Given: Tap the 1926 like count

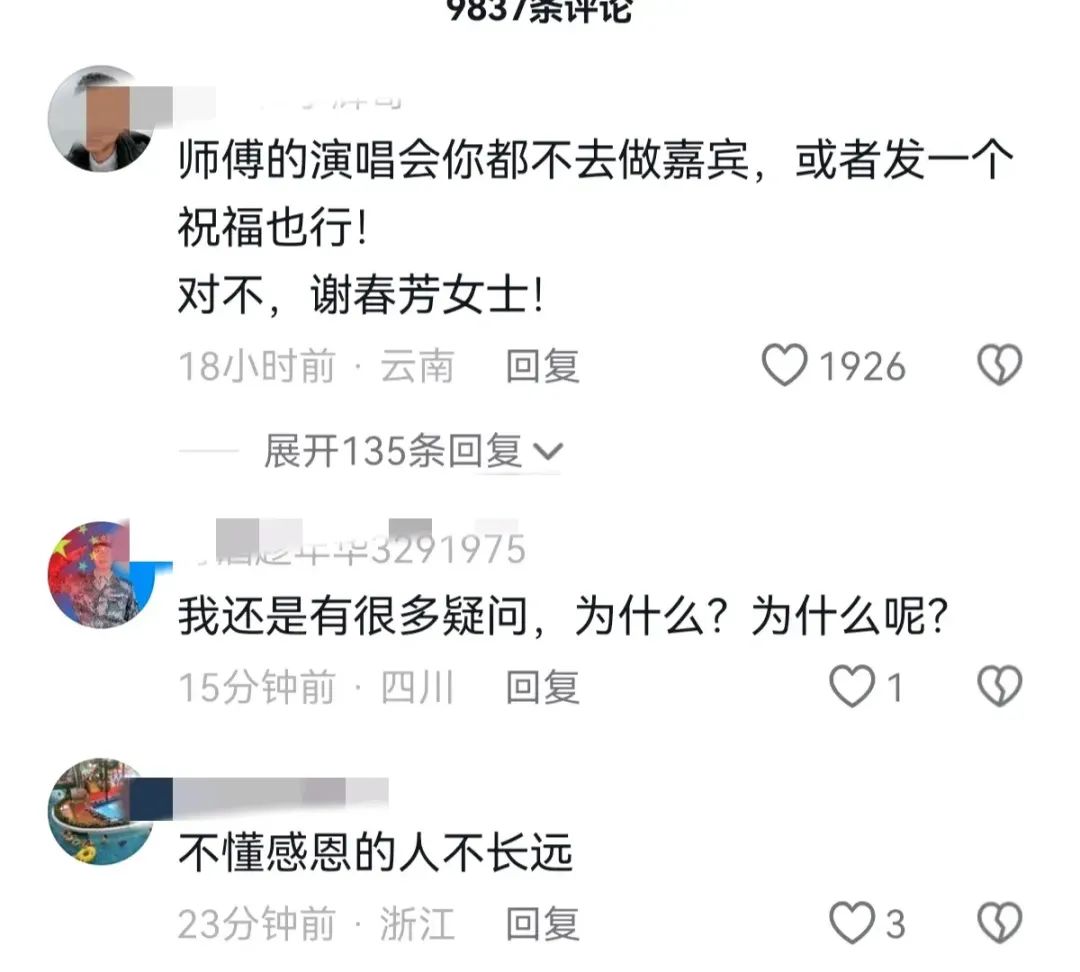Looking at the screenshot, I should click(x=862, y=366).
